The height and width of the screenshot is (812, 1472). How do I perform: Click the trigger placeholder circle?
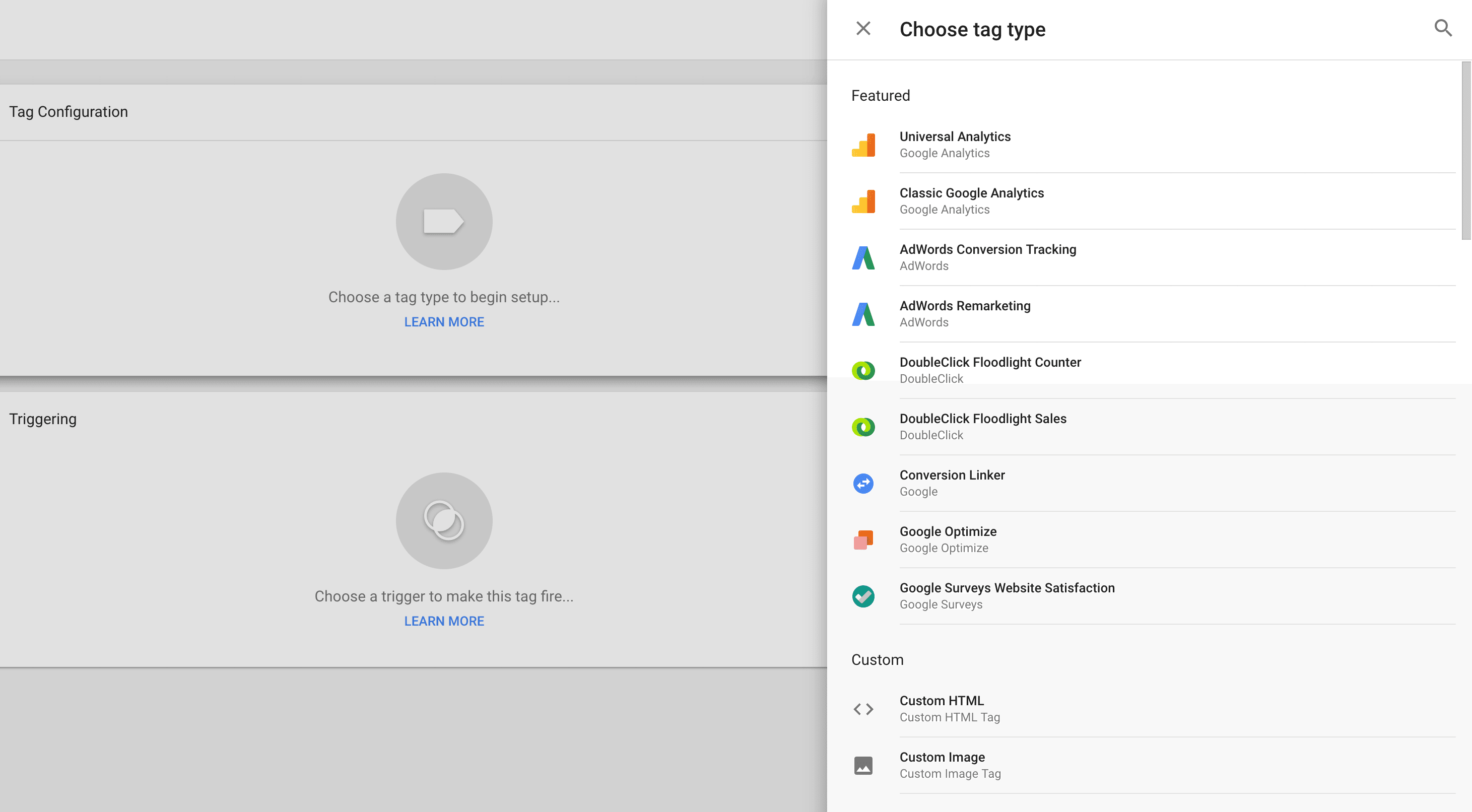point(443,520)
